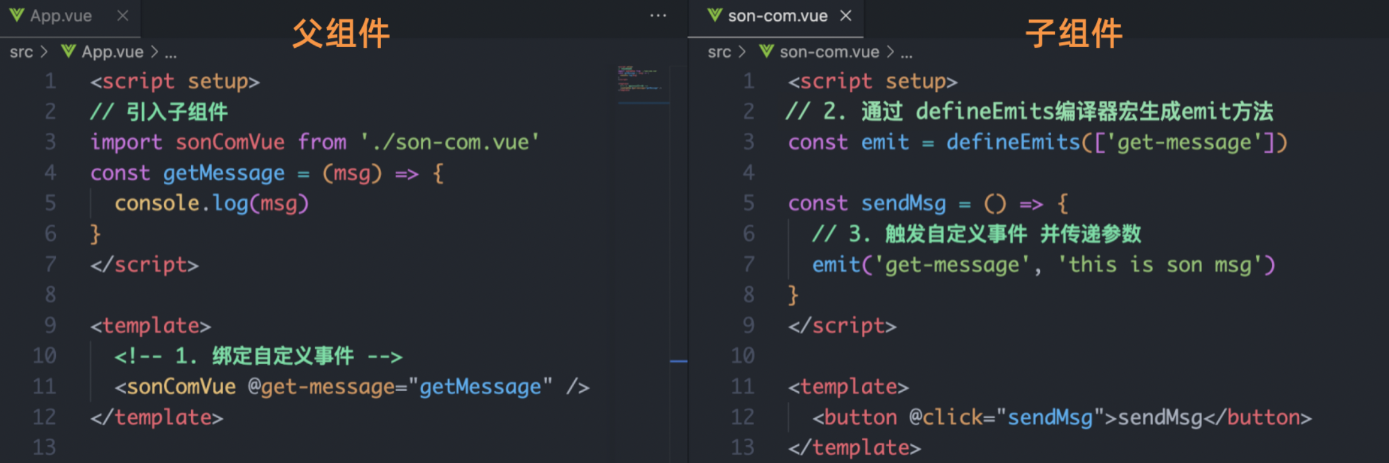Image resolution: width=1389 pixels, height=463 pixels.
Task: Click src in the App.vue breadcrumb
Action: click(21, 52)
